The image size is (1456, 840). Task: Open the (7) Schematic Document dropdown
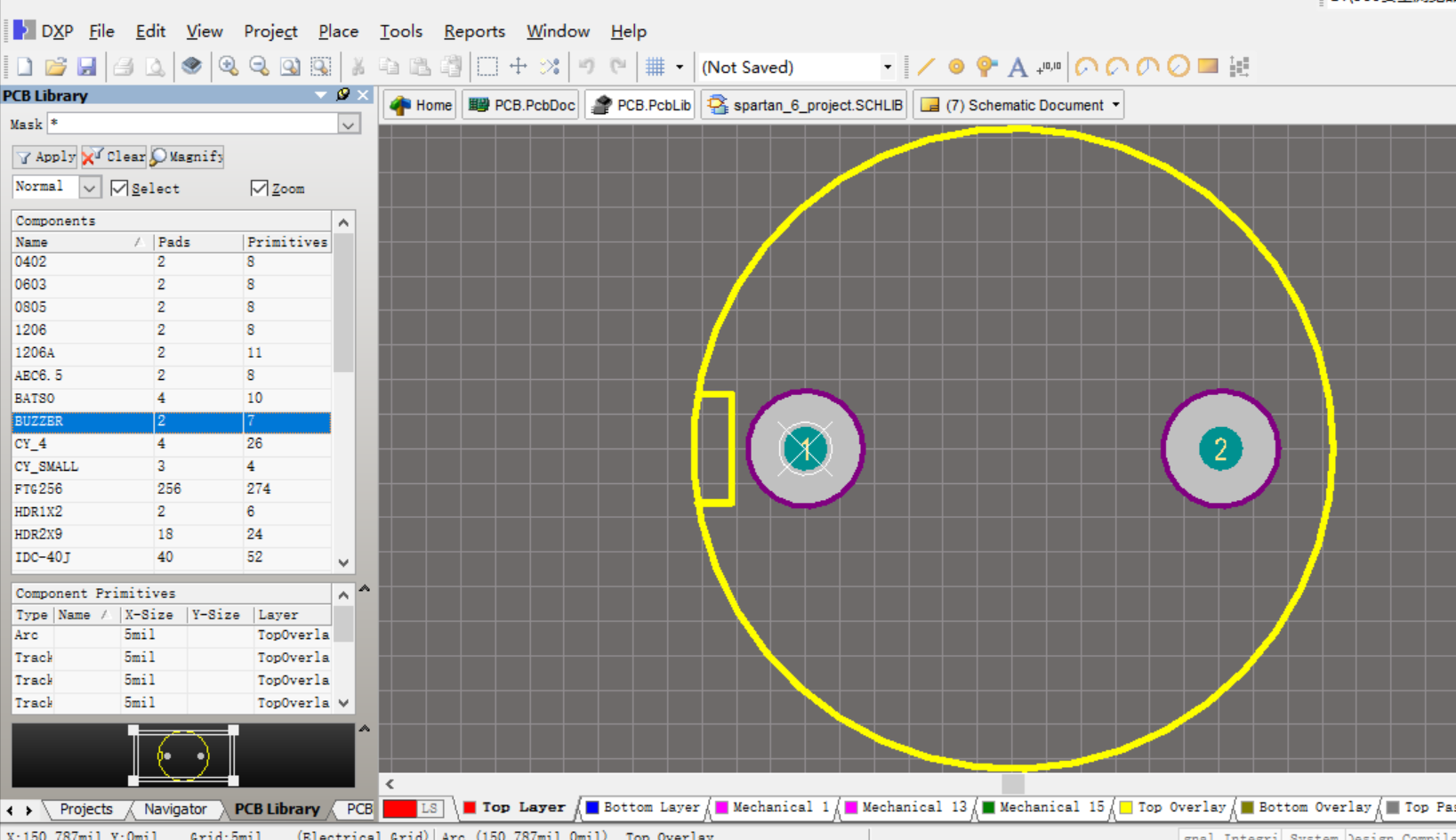tap(1115, 105)
